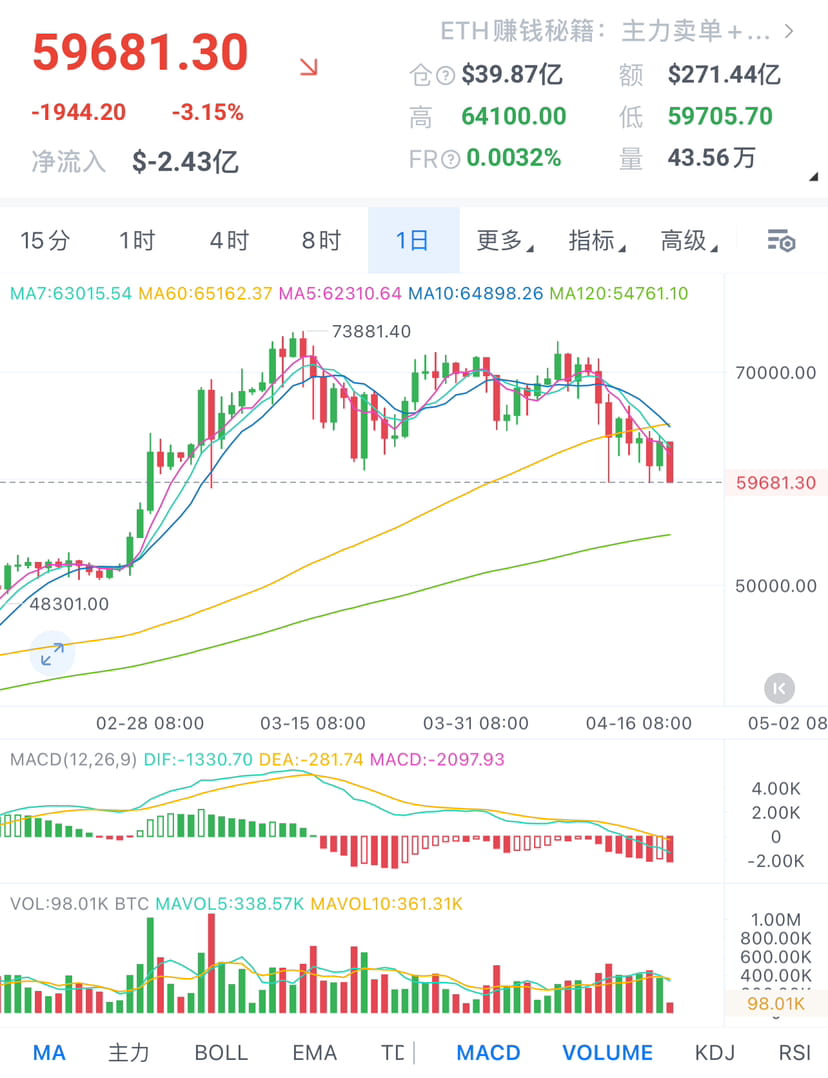Image resolution: width=828 pixels, height=1078 pixels.
Task: Select the MACD tab at the bottom
Action: tap(488, 1052)
